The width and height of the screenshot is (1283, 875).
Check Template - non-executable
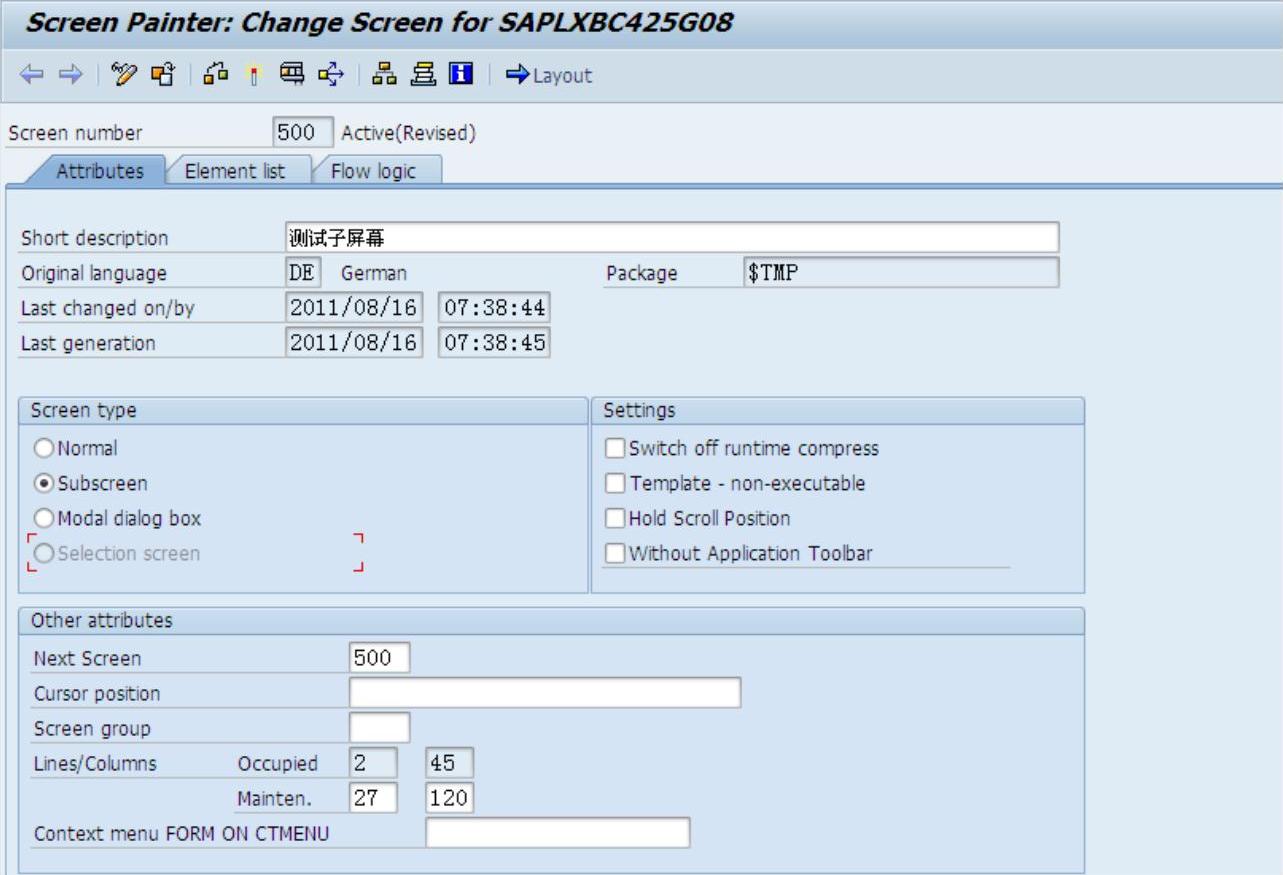[615, 483]
